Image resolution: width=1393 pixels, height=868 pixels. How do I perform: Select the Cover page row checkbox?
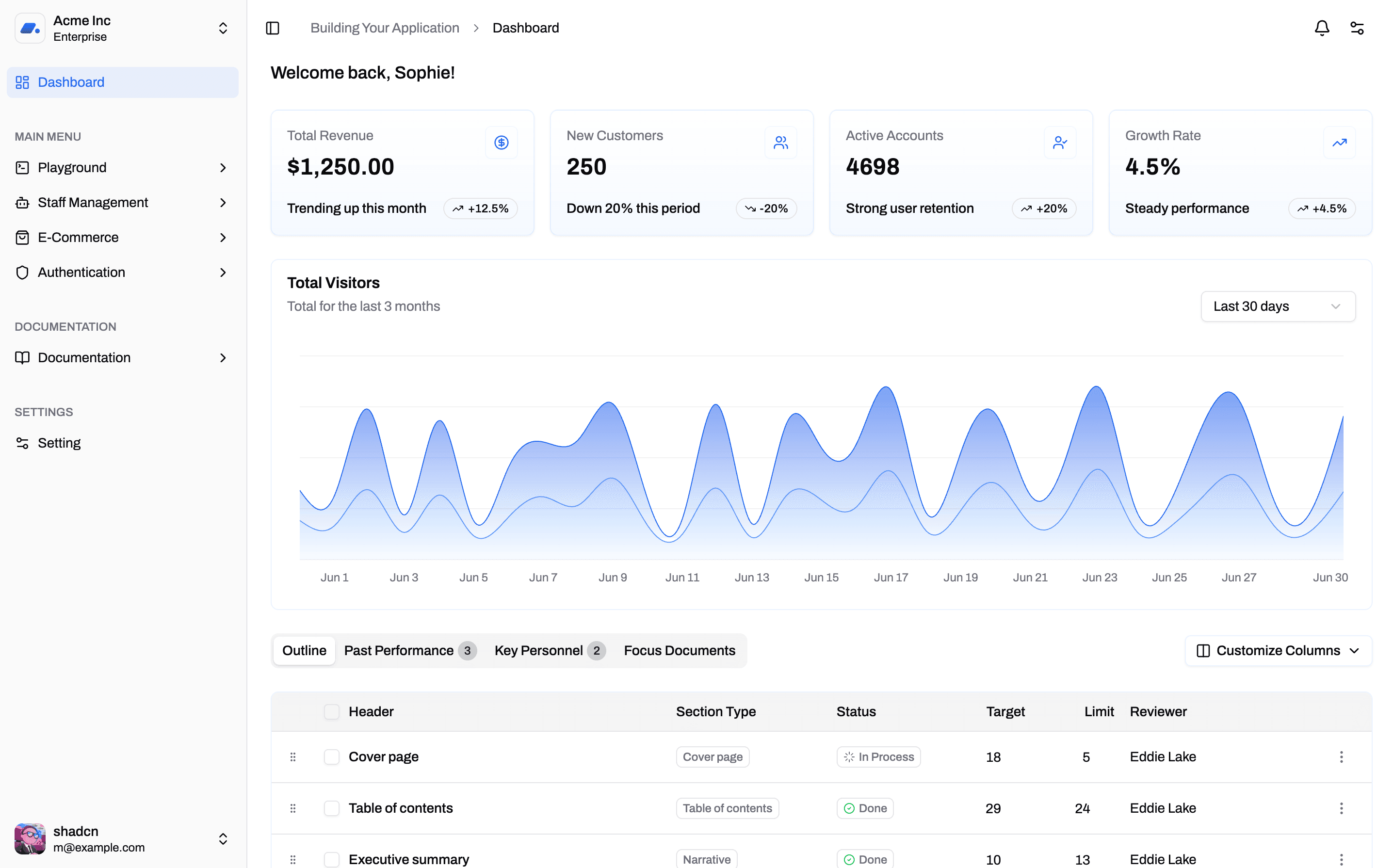pos(331,756)
